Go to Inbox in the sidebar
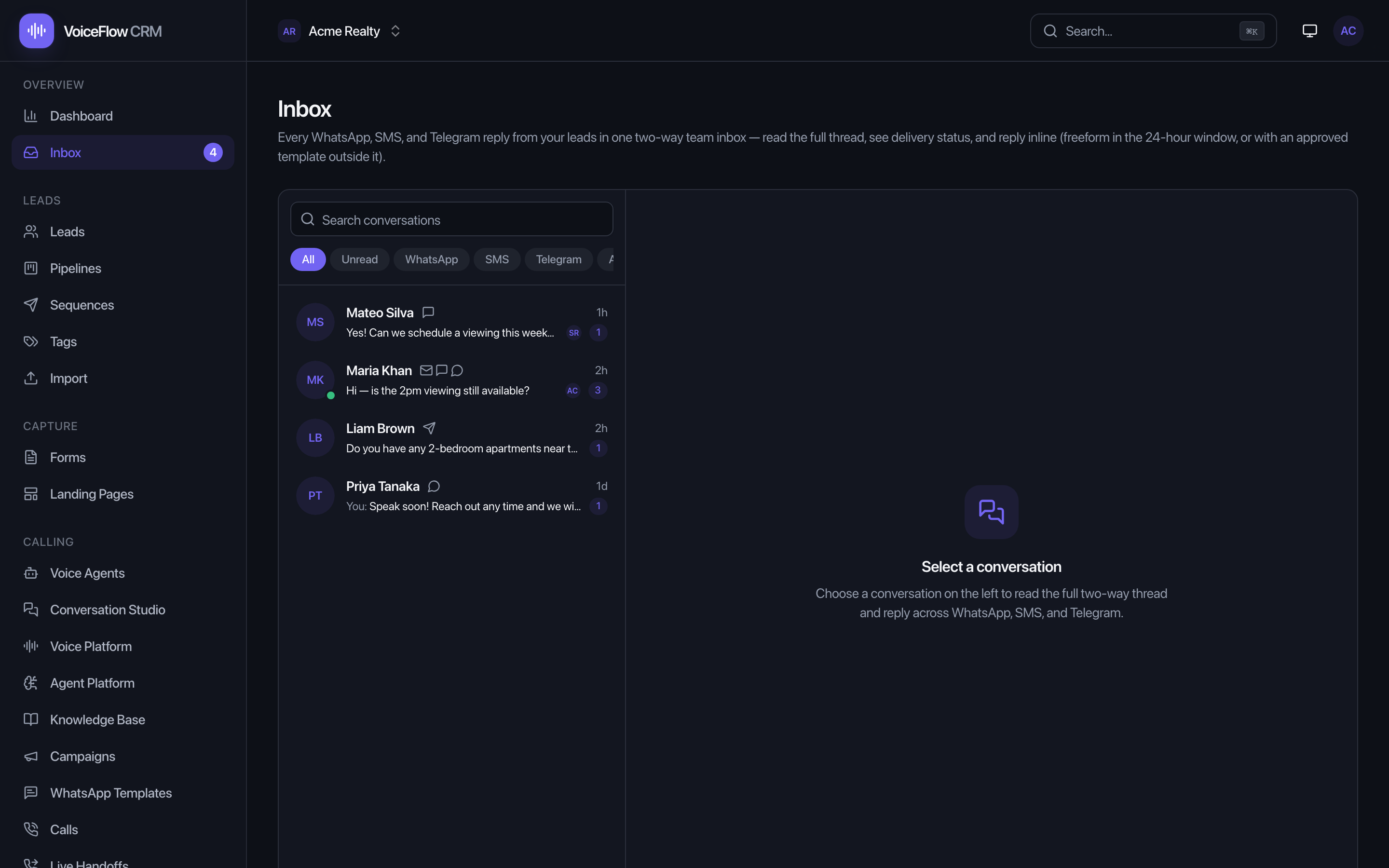Screen dimensions: 1389x868 coord(123,153)
